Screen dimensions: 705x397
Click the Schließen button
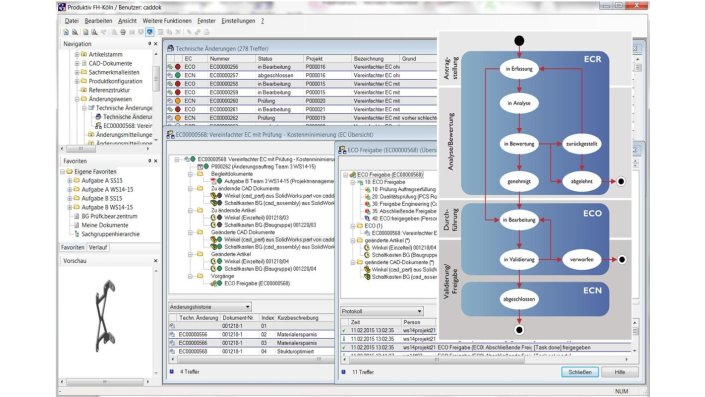[x=580, y=372]
